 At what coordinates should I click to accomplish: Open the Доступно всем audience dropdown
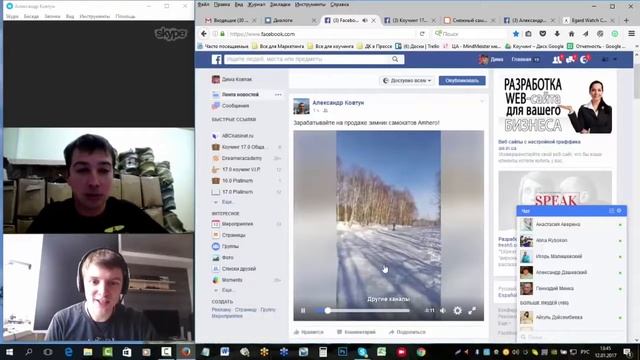pos(407,80)
